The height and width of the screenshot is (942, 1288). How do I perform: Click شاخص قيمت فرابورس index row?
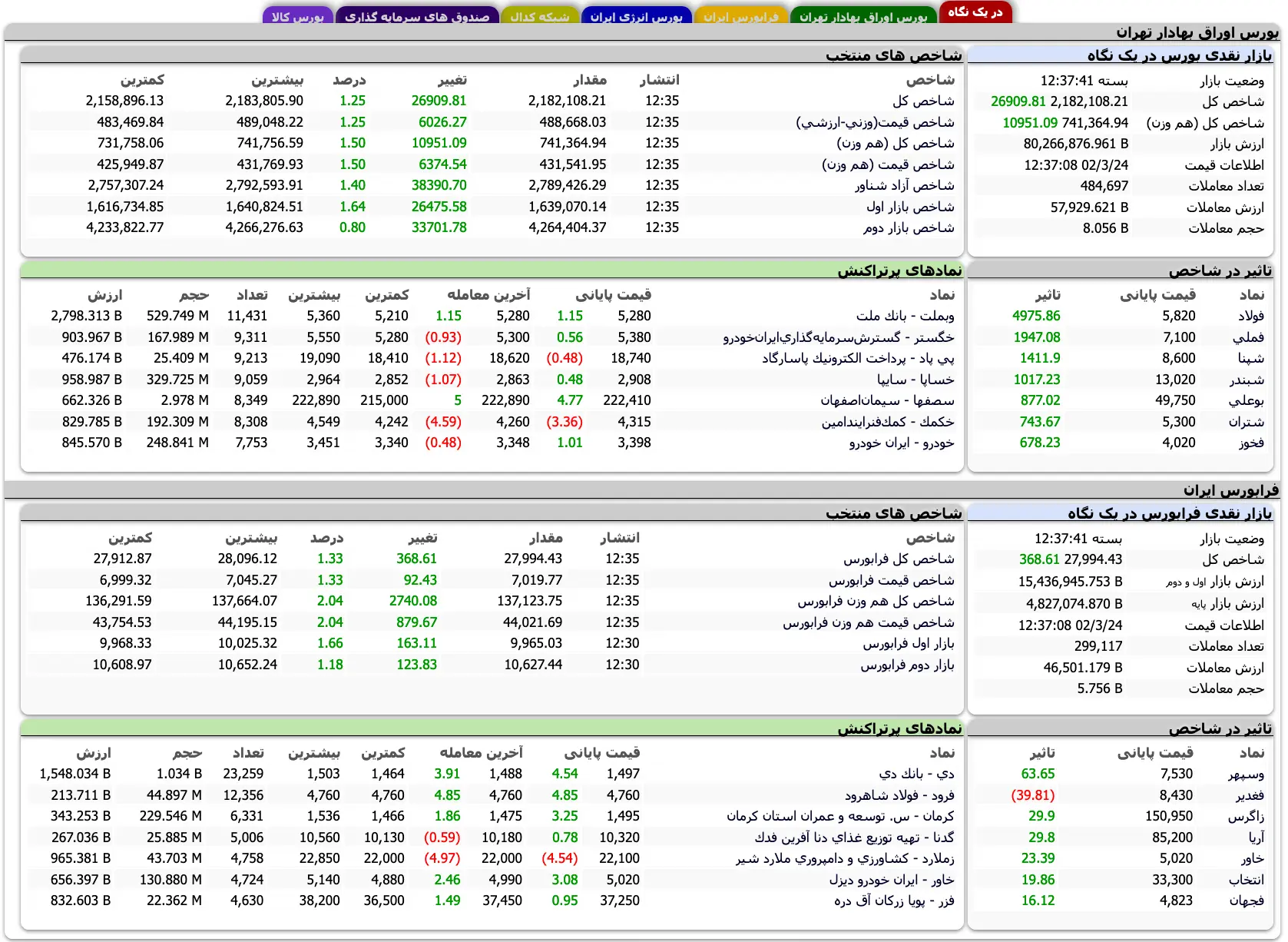tap(492, 580)
